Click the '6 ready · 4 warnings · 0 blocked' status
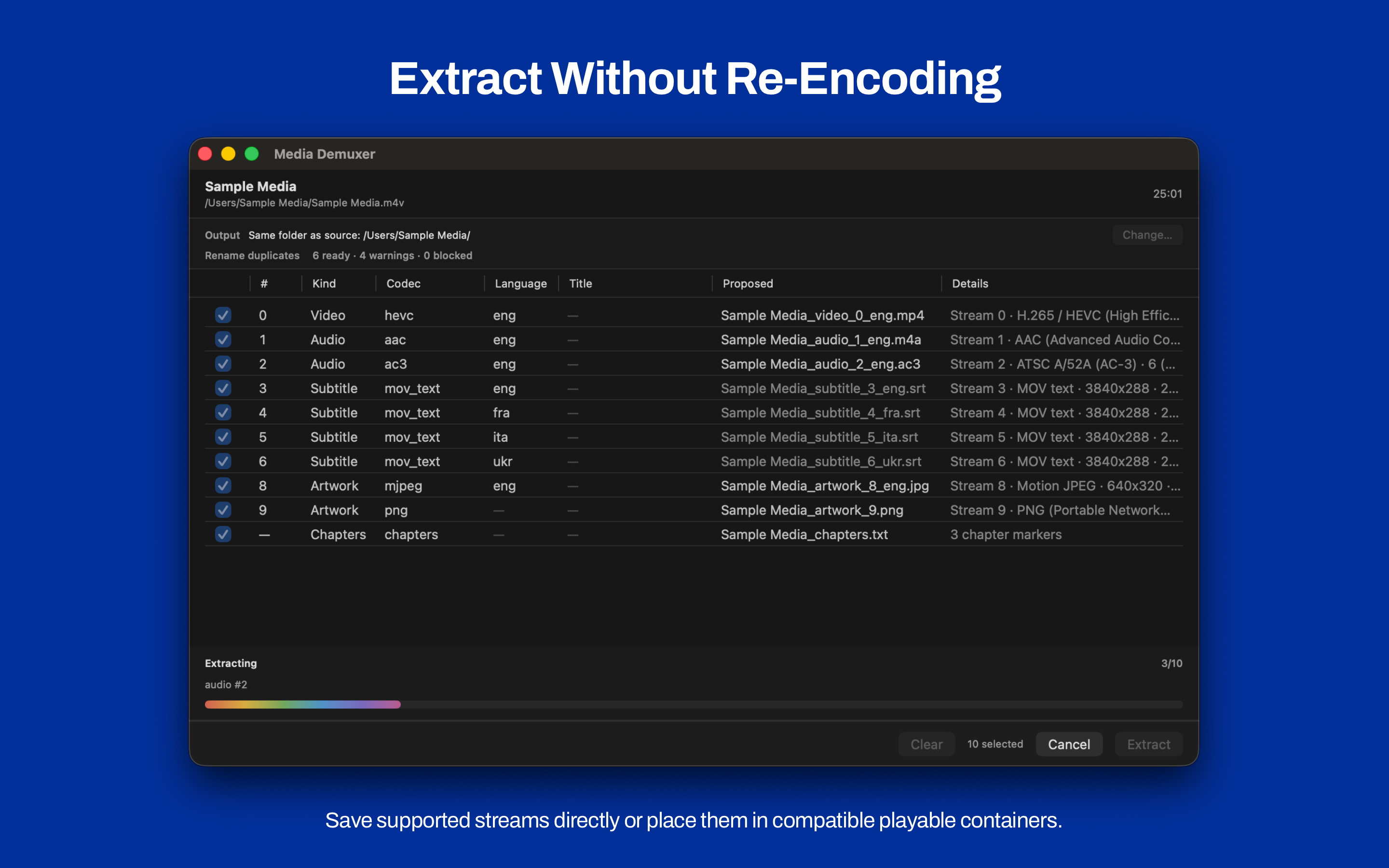This screenshot has height=868, width=1389. 392,256
